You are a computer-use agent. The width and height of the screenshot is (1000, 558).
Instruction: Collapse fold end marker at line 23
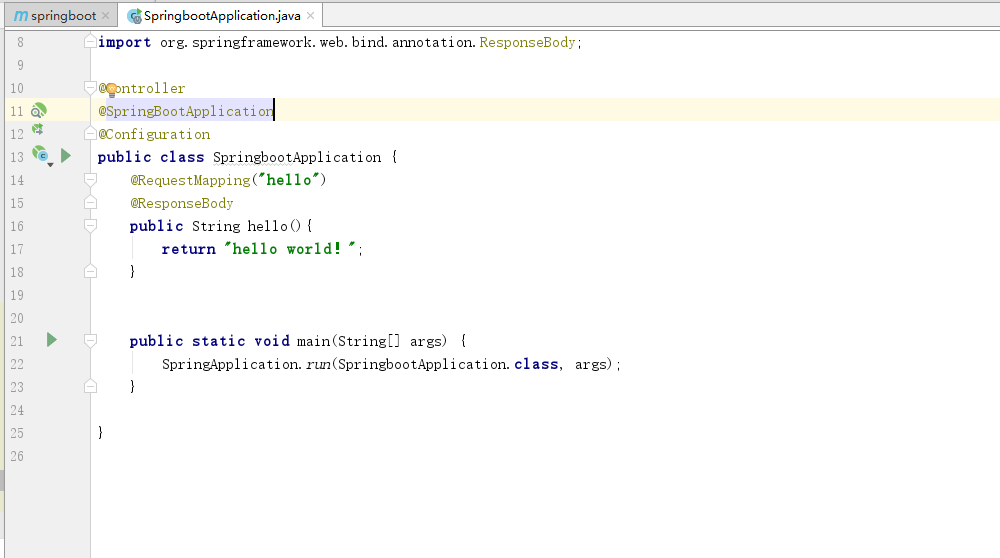tap(90, 386)
